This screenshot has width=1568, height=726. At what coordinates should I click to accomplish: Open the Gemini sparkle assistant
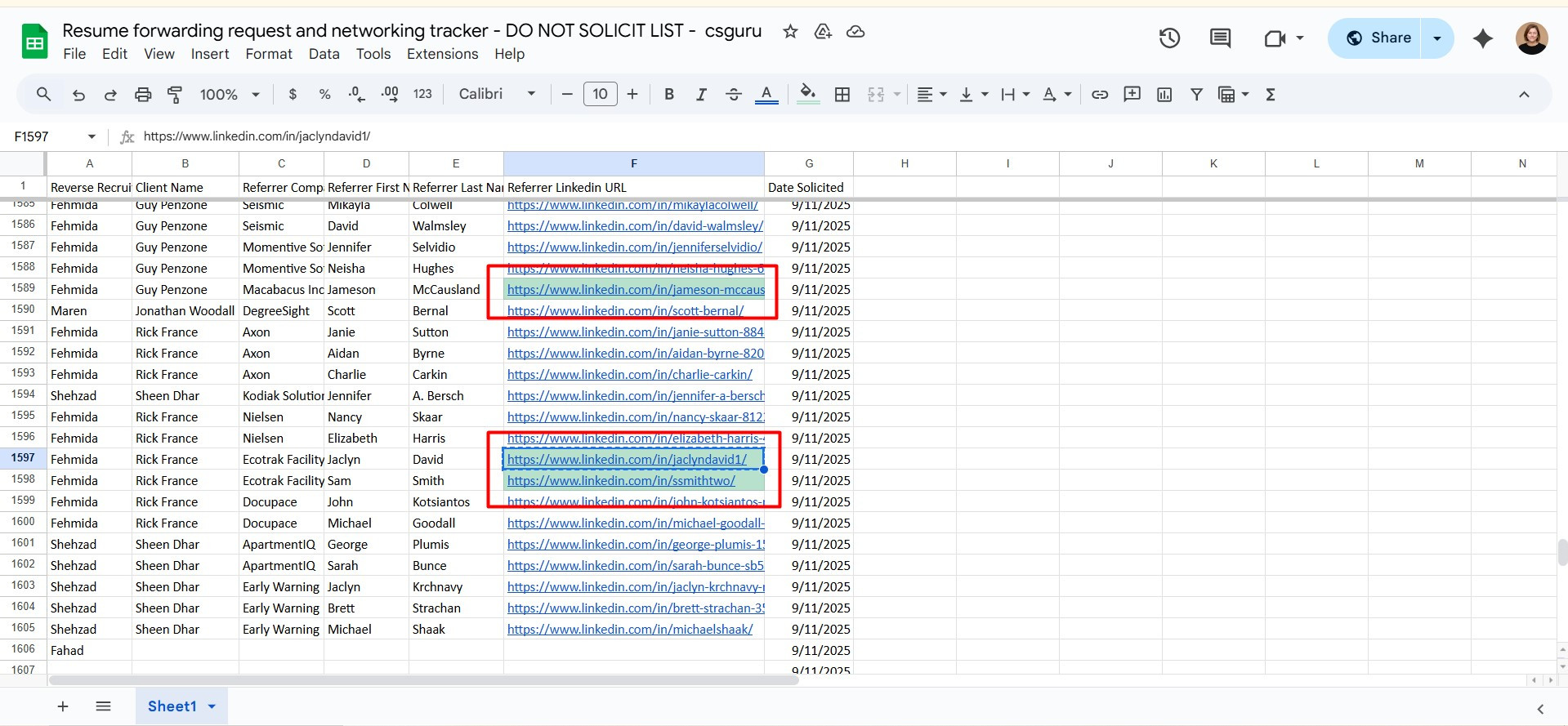[x=1483, y=38]
